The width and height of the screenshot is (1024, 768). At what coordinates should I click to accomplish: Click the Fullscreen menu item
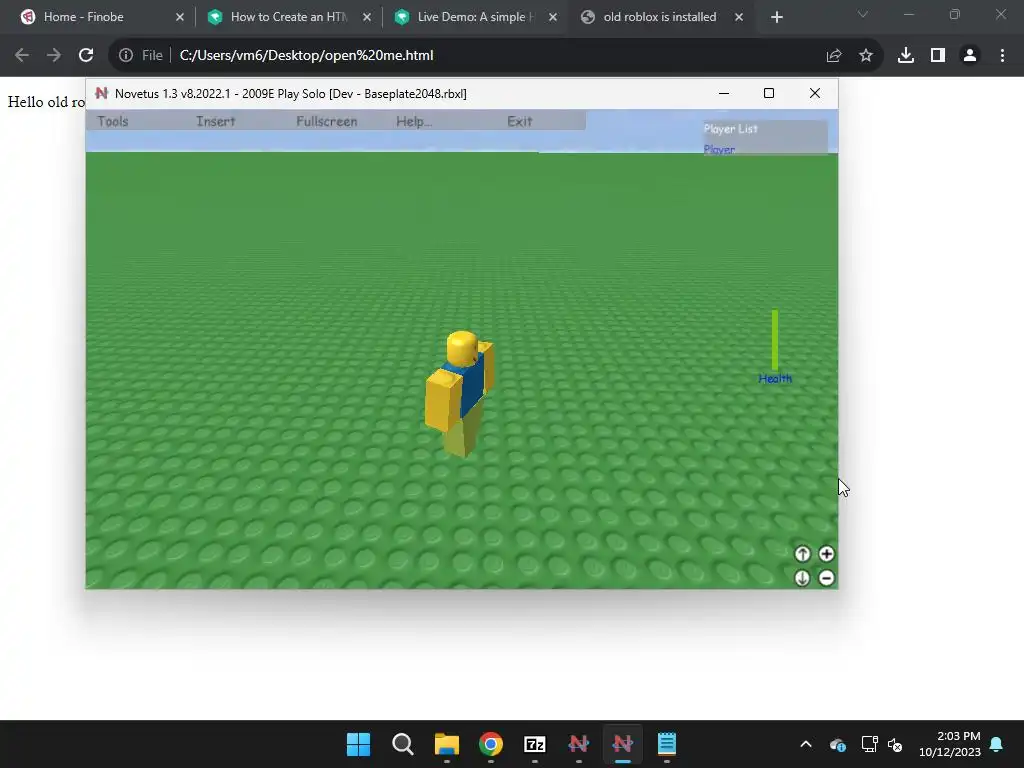[327, 121]
